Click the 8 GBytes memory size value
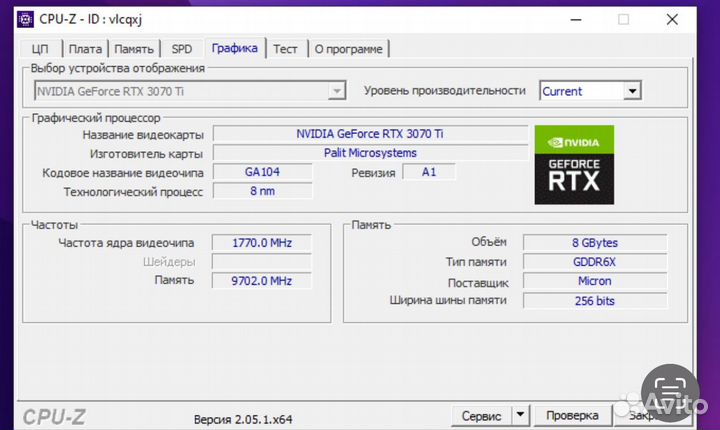The width and height of the screenshot is (720, 430). pyautogui.click(x=595, y=243)
